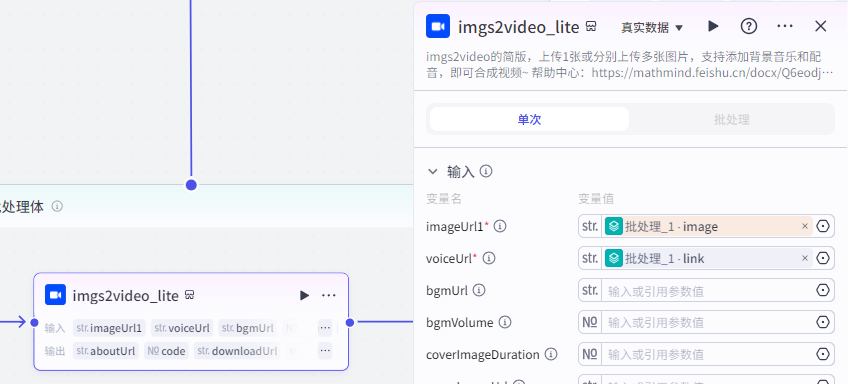Open more options menu in panel header

(x=785, y=26)
